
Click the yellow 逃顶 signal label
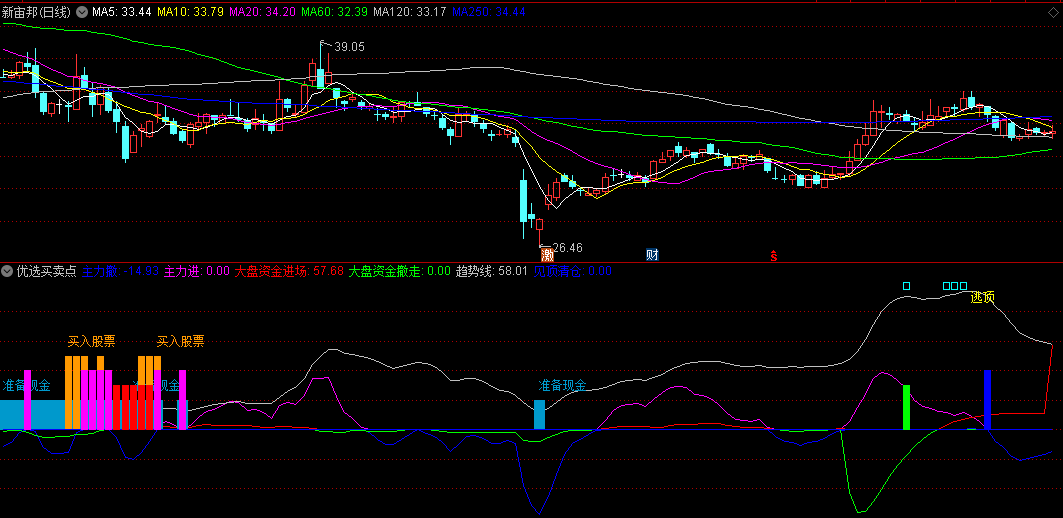click(982, 297)
